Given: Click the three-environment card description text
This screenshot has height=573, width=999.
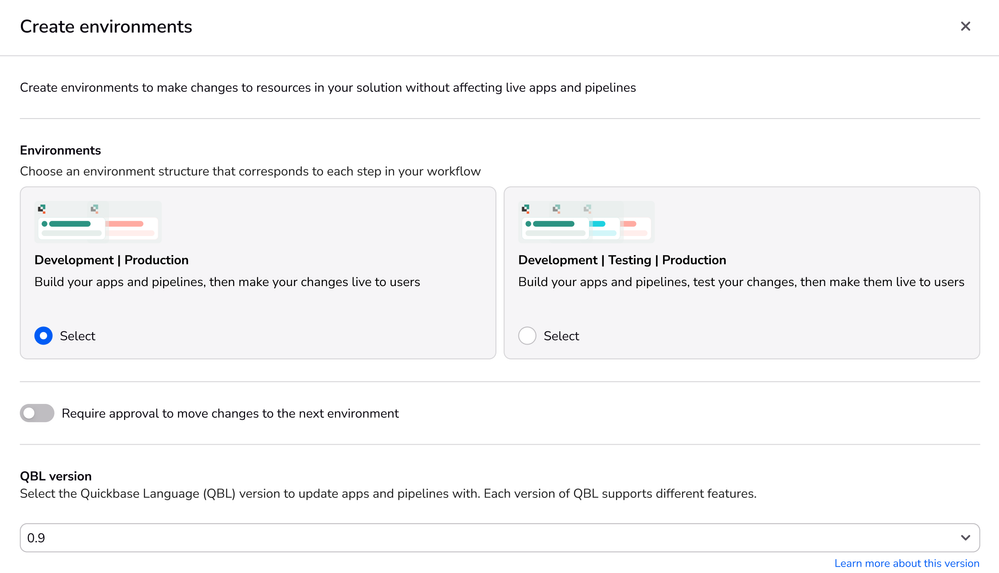Looking at the screenshot, I should 740,282.
